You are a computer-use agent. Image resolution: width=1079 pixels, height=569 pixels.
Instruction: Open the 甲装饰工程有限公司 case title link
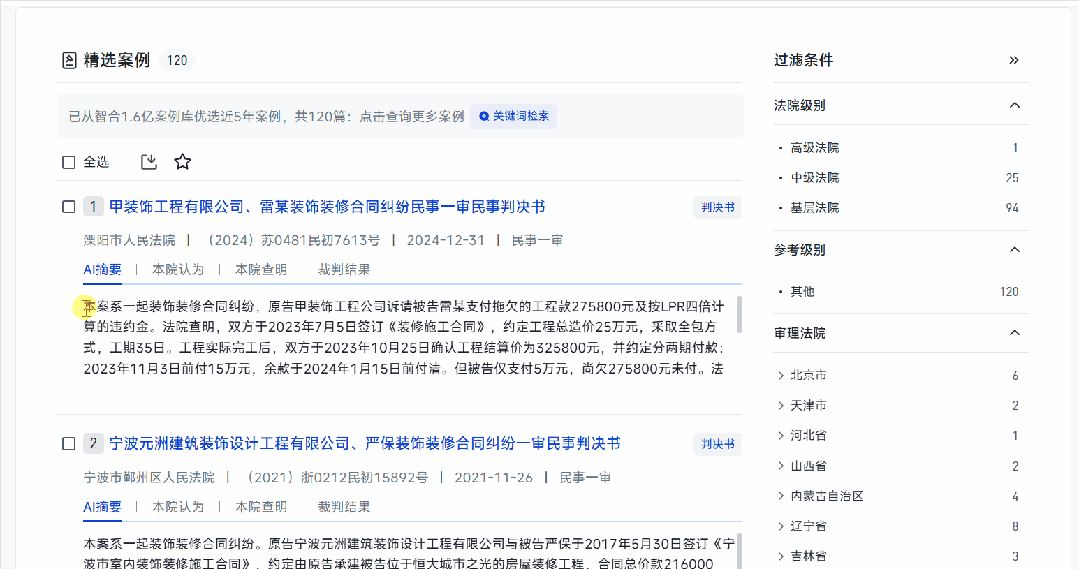[x=327, y=207]
